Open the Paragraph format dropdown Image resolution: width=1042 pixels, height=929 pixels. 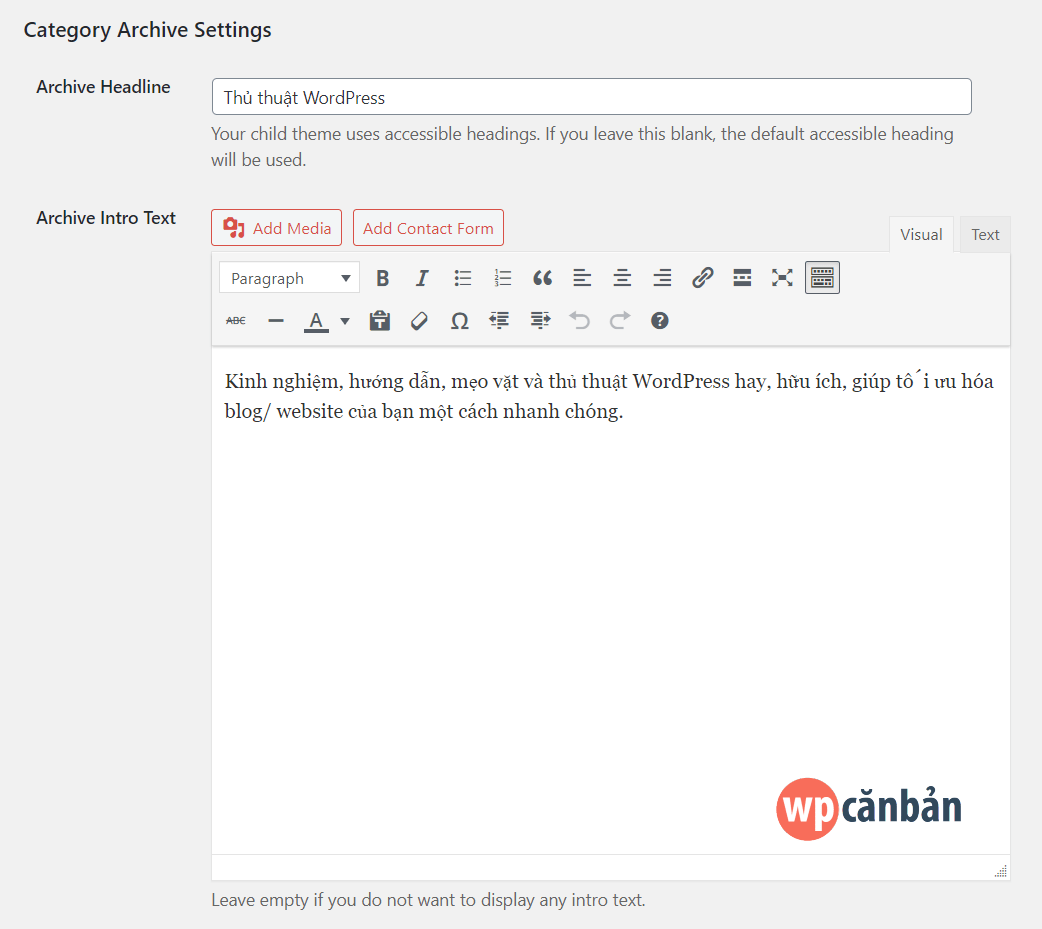(x=289, y=278)
